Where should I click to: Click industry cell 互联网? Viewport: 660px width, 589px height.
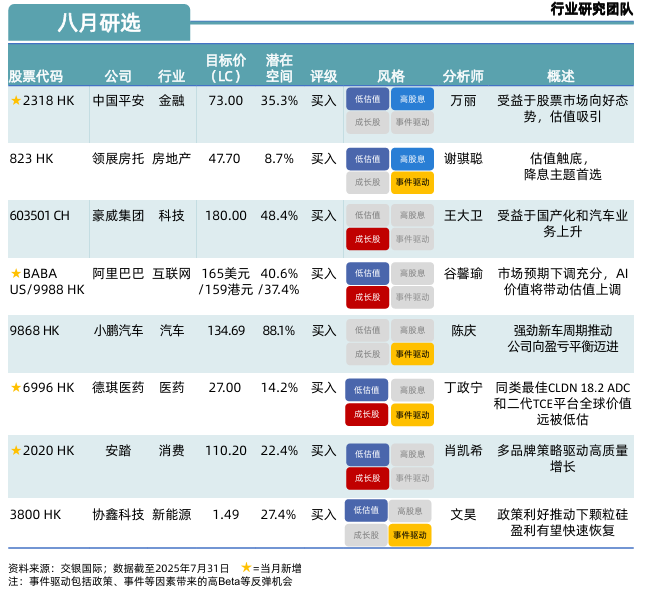click(x=171, y=274)
